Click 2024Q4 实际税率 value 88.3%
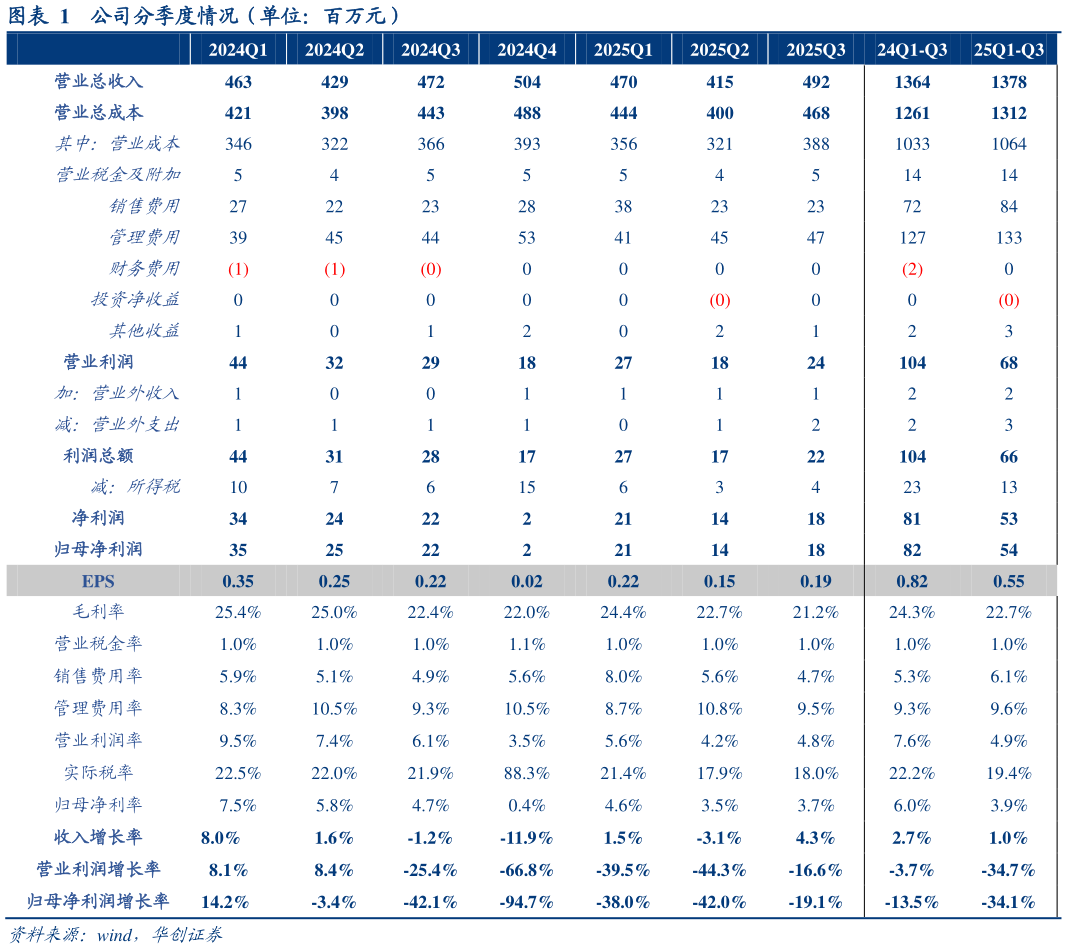Screen dimensions: 1067x949 [527, 773]
